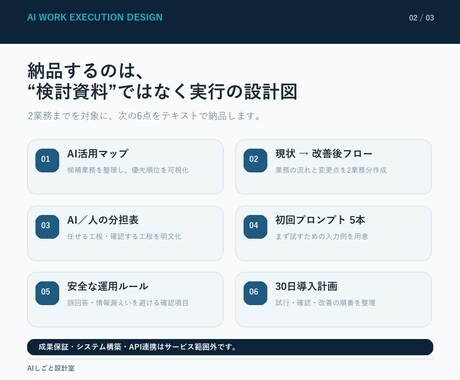Click the 03 number badge

coord(47,227)
